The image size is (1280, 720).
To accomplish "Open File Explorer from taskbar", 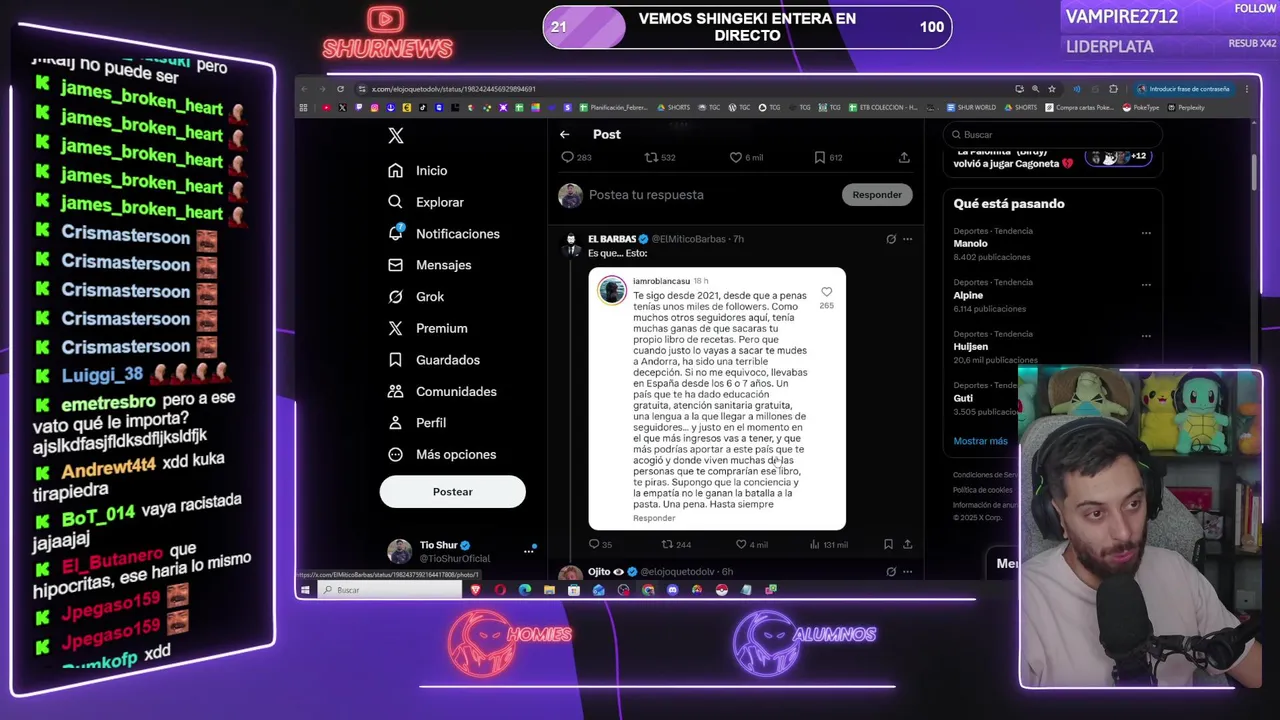I will [549, 590].
